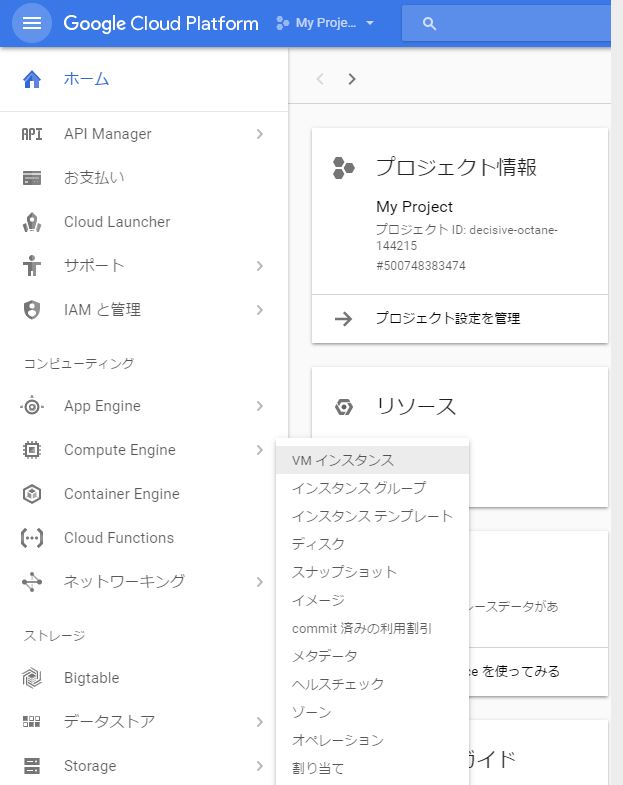Click the API Manager icon
This screenshot has width=623, height=785.
pyautogui.click(x=32, y=134)
